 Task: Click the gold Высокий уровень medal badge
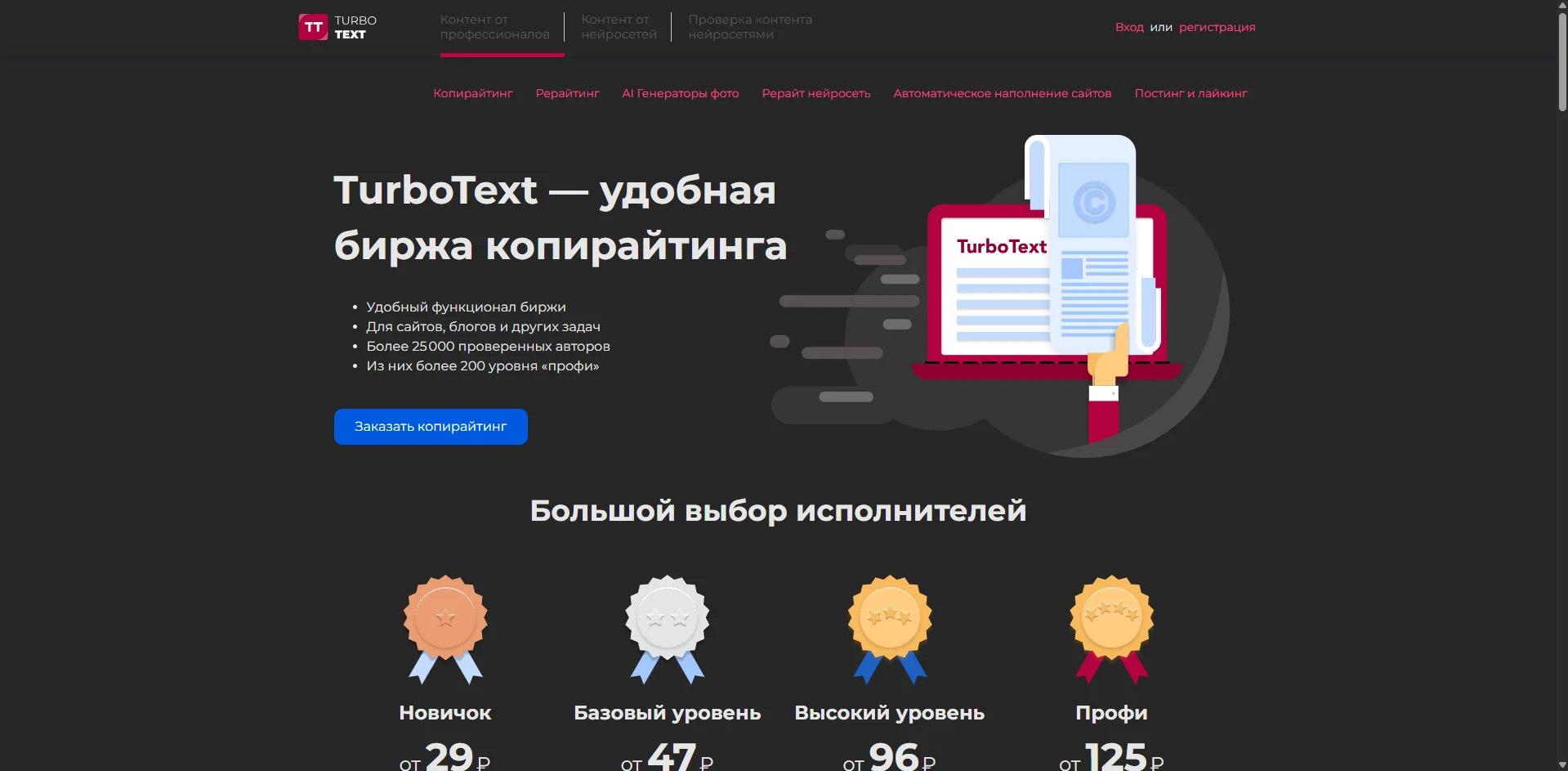tap(890, 629)
